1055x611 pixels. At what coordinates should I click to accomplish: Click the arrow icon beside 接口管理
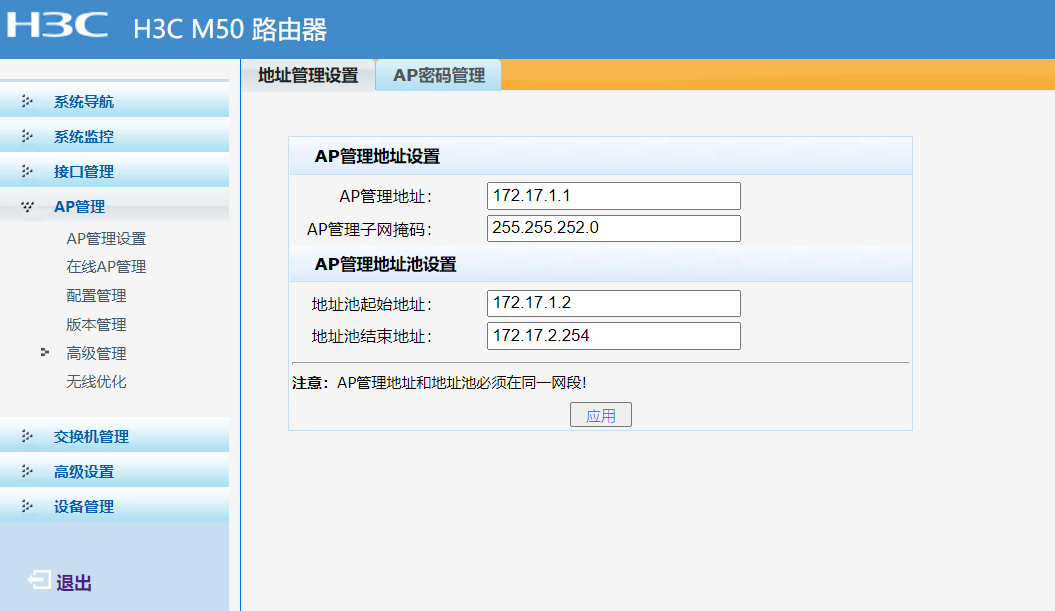coord(27,172)
